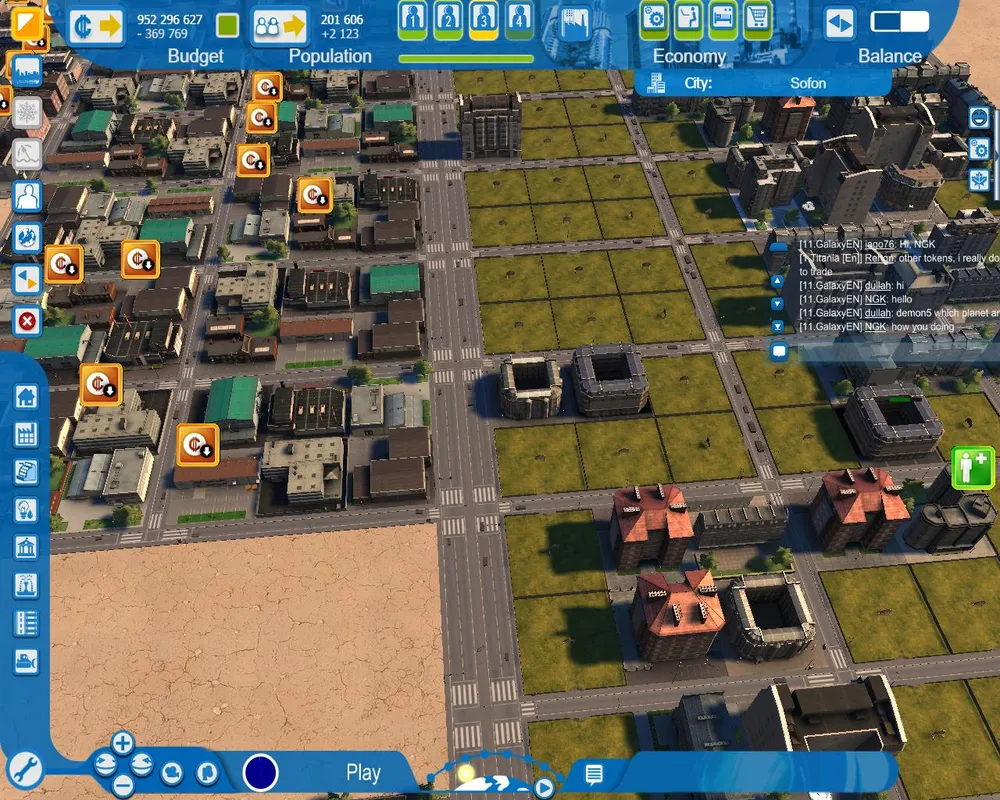Select population class 2 icon
This screenshot has height=800, width=1000.
pos(448,19)
